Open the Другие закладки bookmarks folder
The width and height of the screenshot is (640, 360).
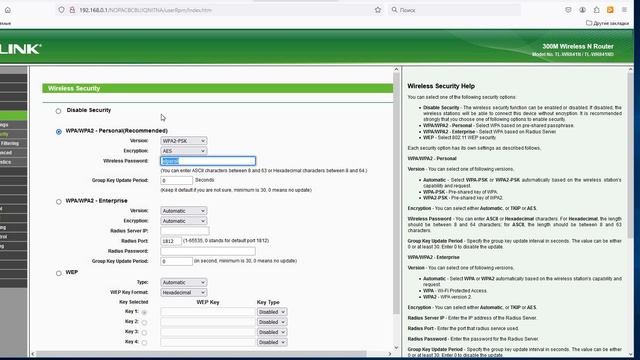(607, 23)
